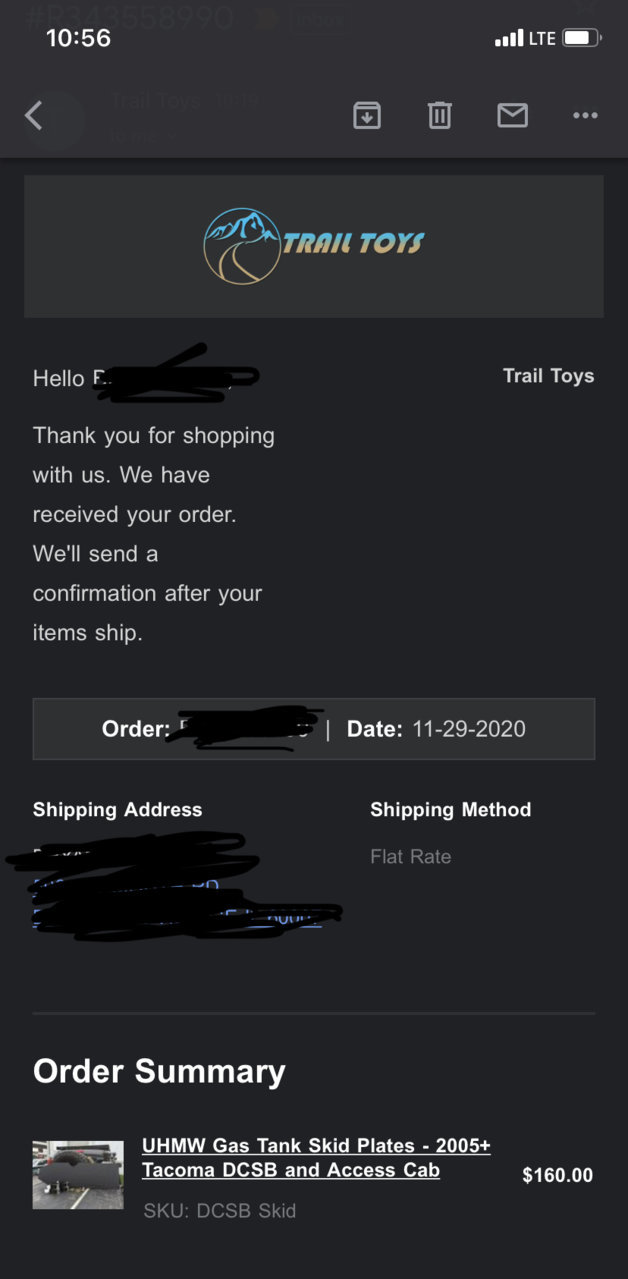Tap the 10:56 clock in status bar

click(78, 38)
